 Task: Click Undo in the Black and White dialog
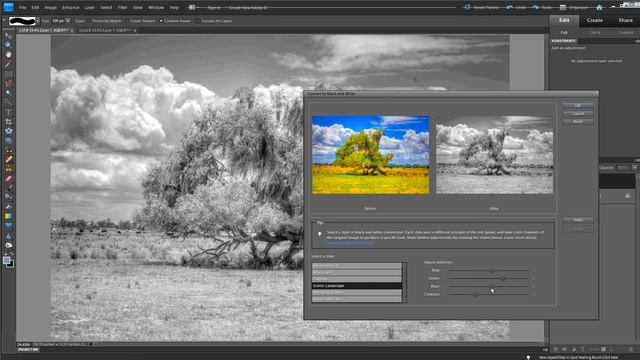click(578, 220)
